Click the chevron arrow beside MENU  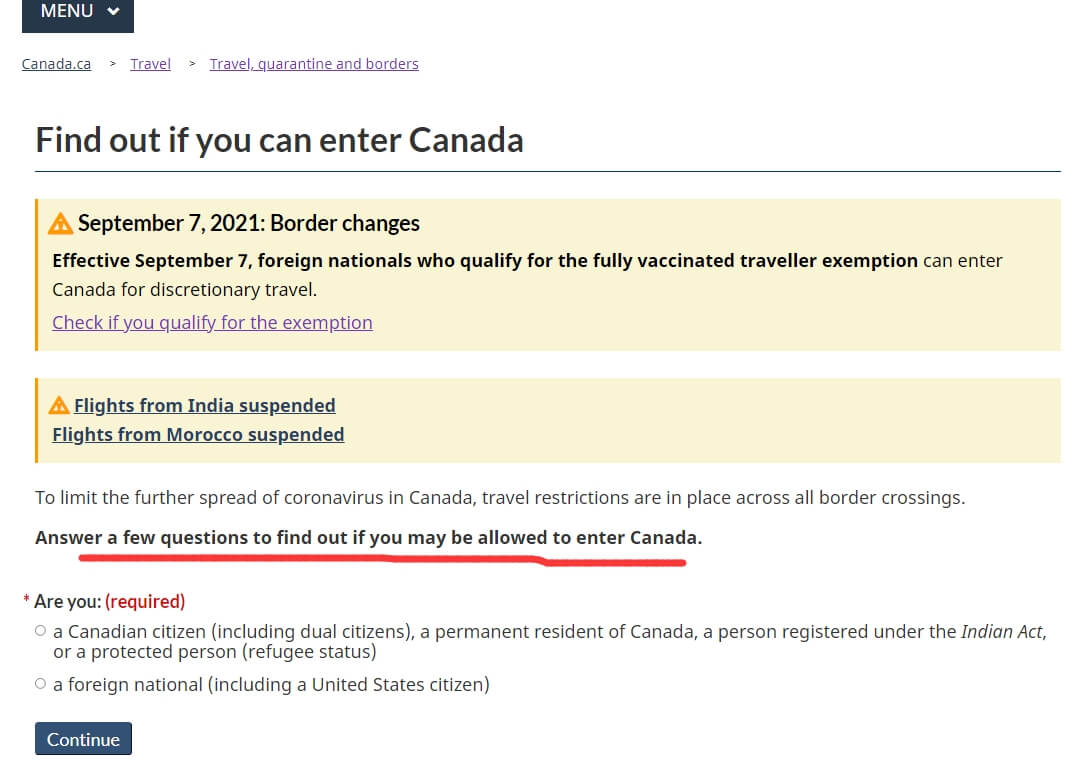tap(114, 11)
